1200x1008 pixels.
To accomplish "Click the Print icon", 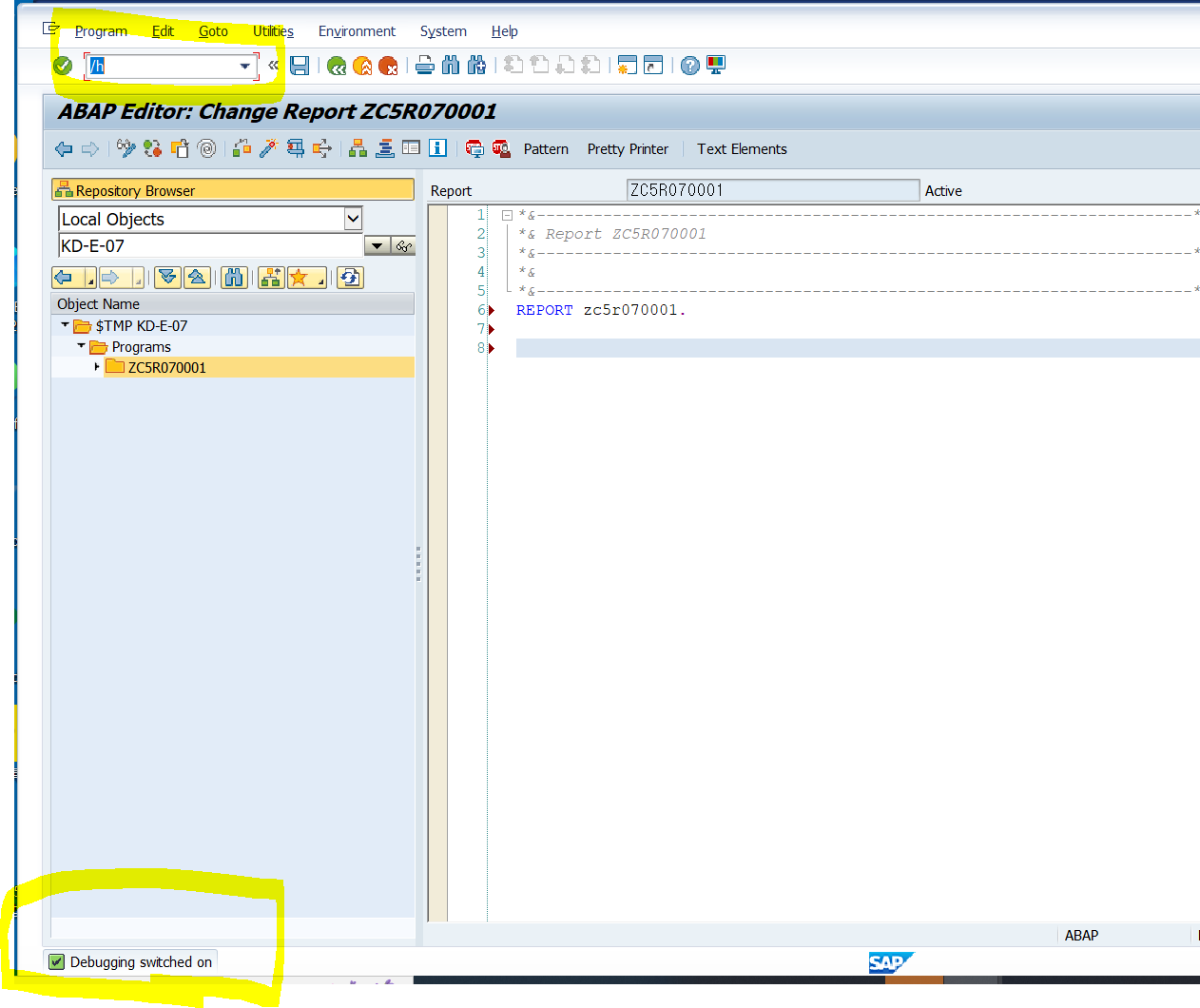I will pos(425,66).
